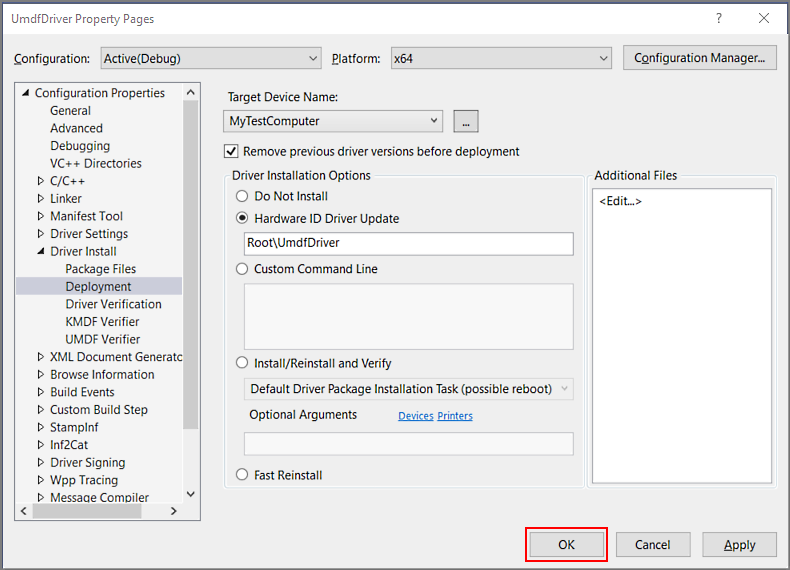Click the tree vertical scrollbar thumb
The height and width of the screenshot is (570, 790).
coord(190,265)
